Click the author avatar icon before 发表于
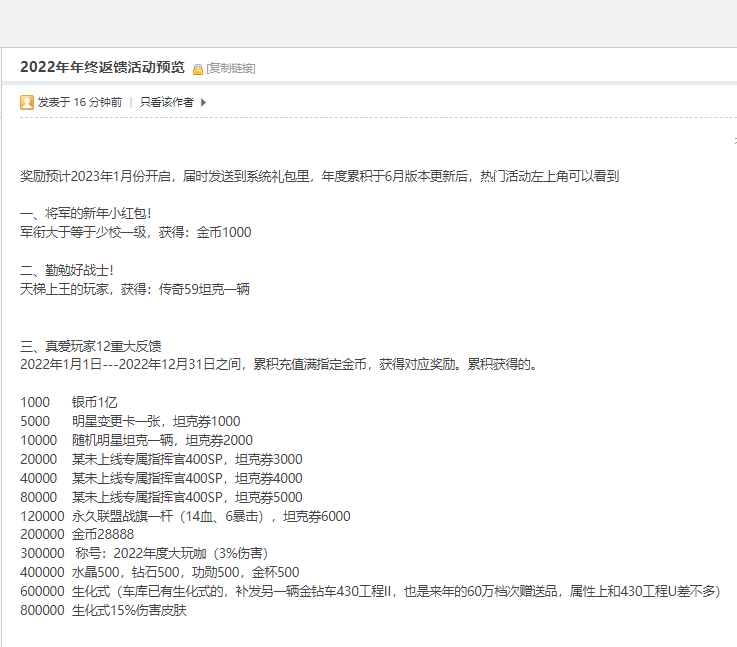737x647 pixels. (27, 102)
